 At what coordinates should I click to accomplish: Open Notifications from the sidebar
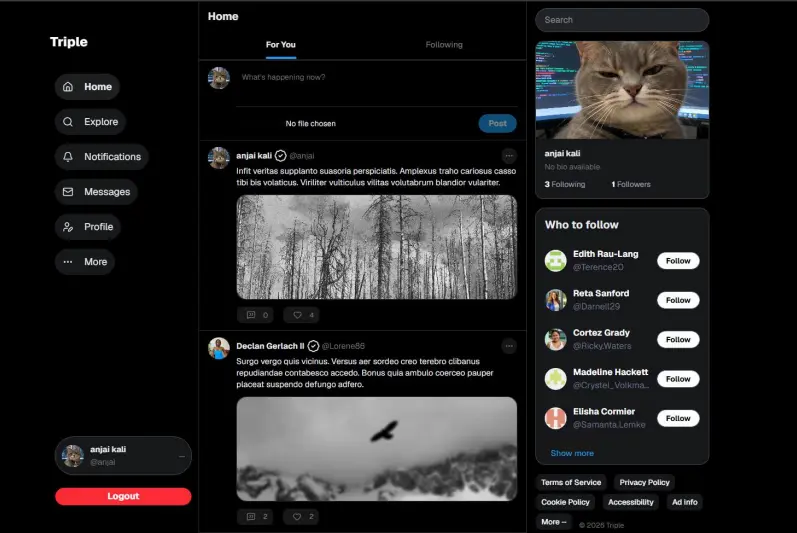point(102,157)
